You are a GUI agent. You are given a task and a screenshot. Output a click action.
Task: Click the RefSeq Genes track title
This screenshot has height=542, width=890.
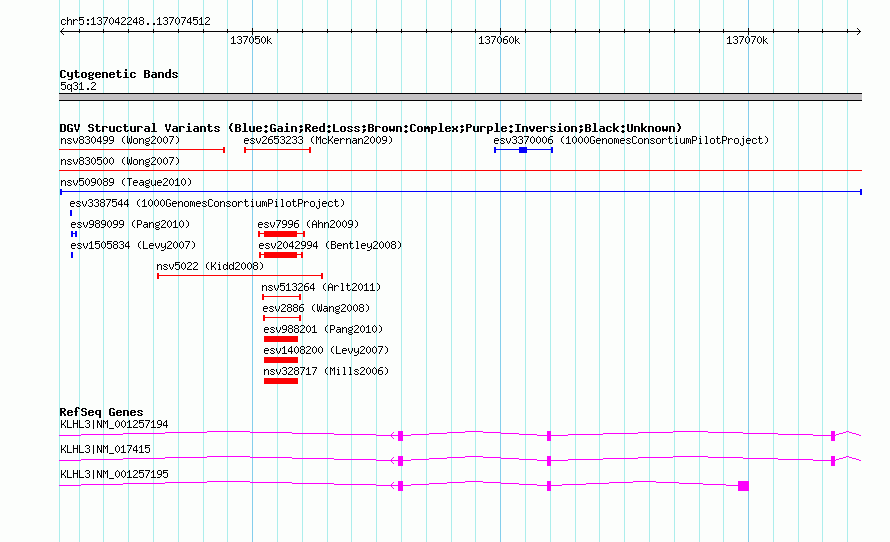[x=102, y=412]
